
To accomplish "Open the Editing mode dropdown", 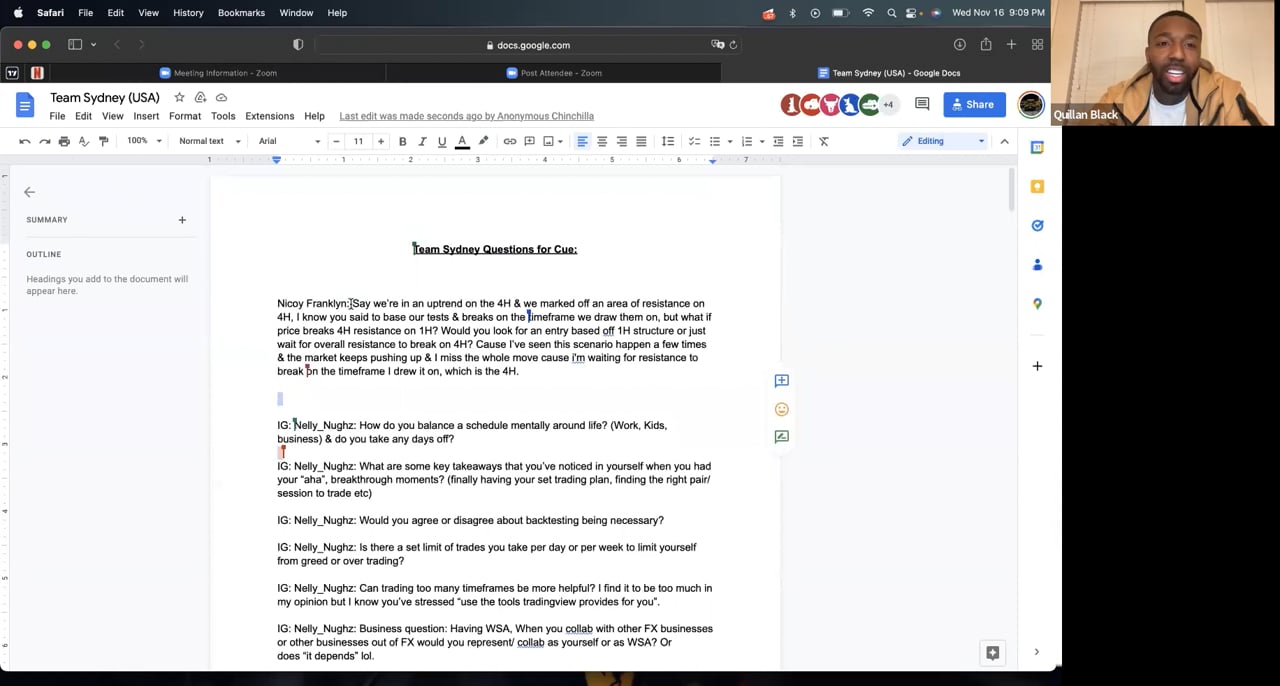I will [943, 141].
